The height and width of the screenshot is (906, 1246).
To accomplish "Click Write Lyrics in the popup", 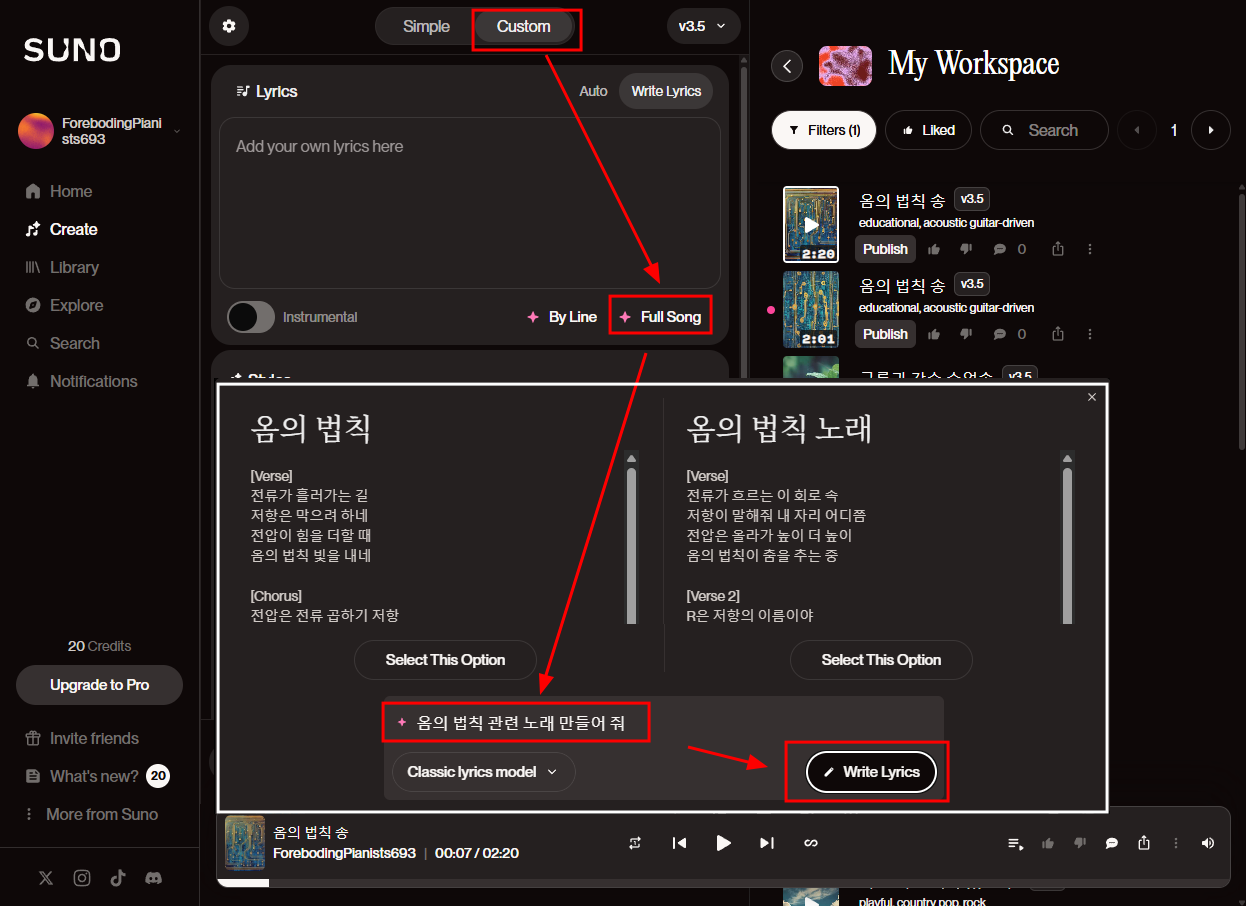I will click(x=871, y=772).
